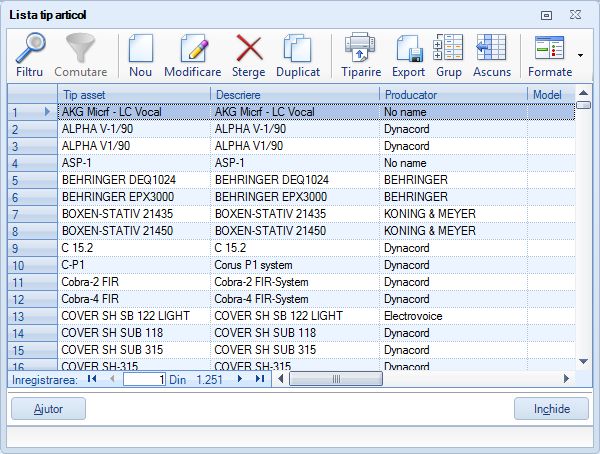600x454 pixels.
Task: Click the Ajutor help button
Action: (x=48, y=409)
